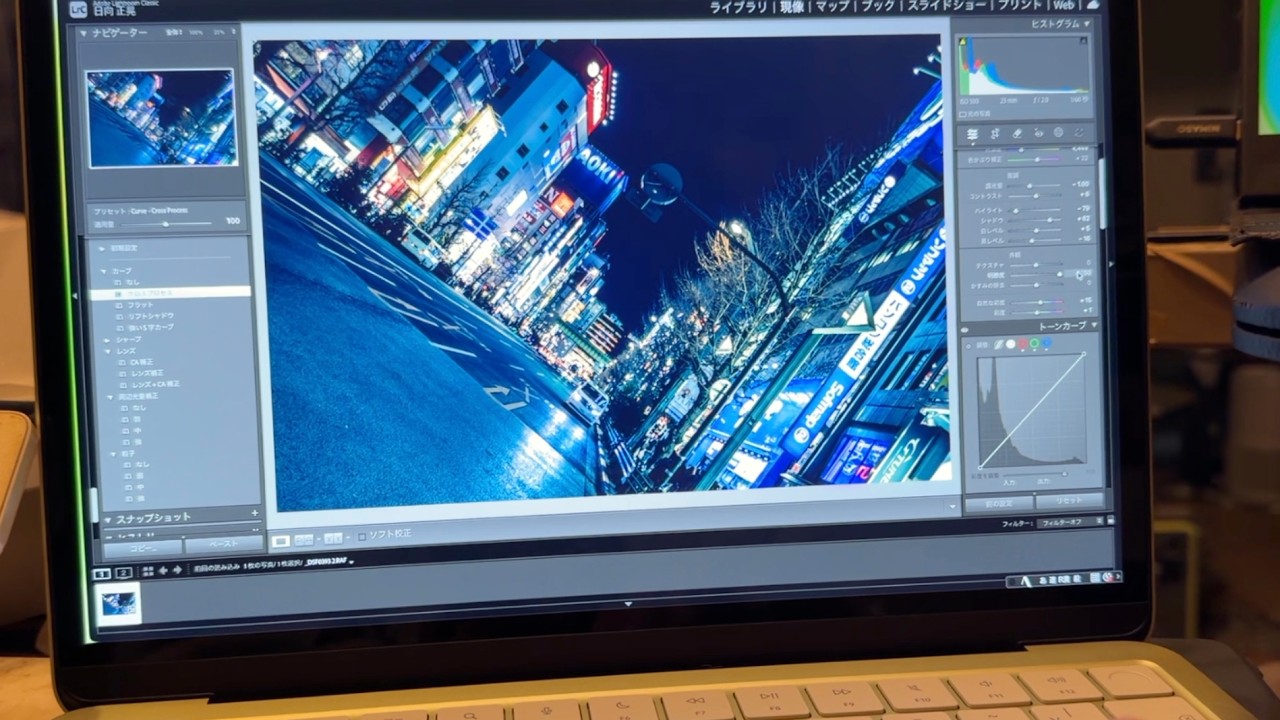Go forward with right arrow in filmstrip bar
The width and height of the screenshot is (1280, 720).
177,570
